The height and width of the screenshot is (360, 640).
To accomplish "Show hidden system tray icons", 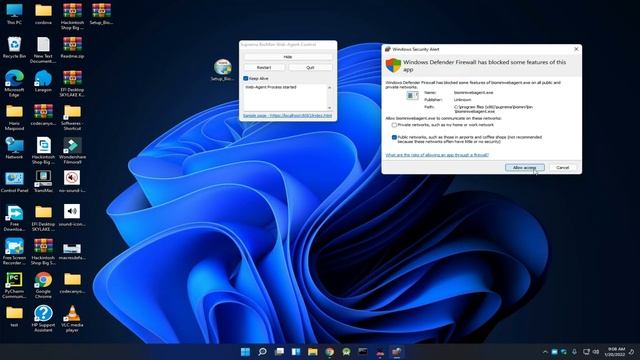I will coord(545,352).
